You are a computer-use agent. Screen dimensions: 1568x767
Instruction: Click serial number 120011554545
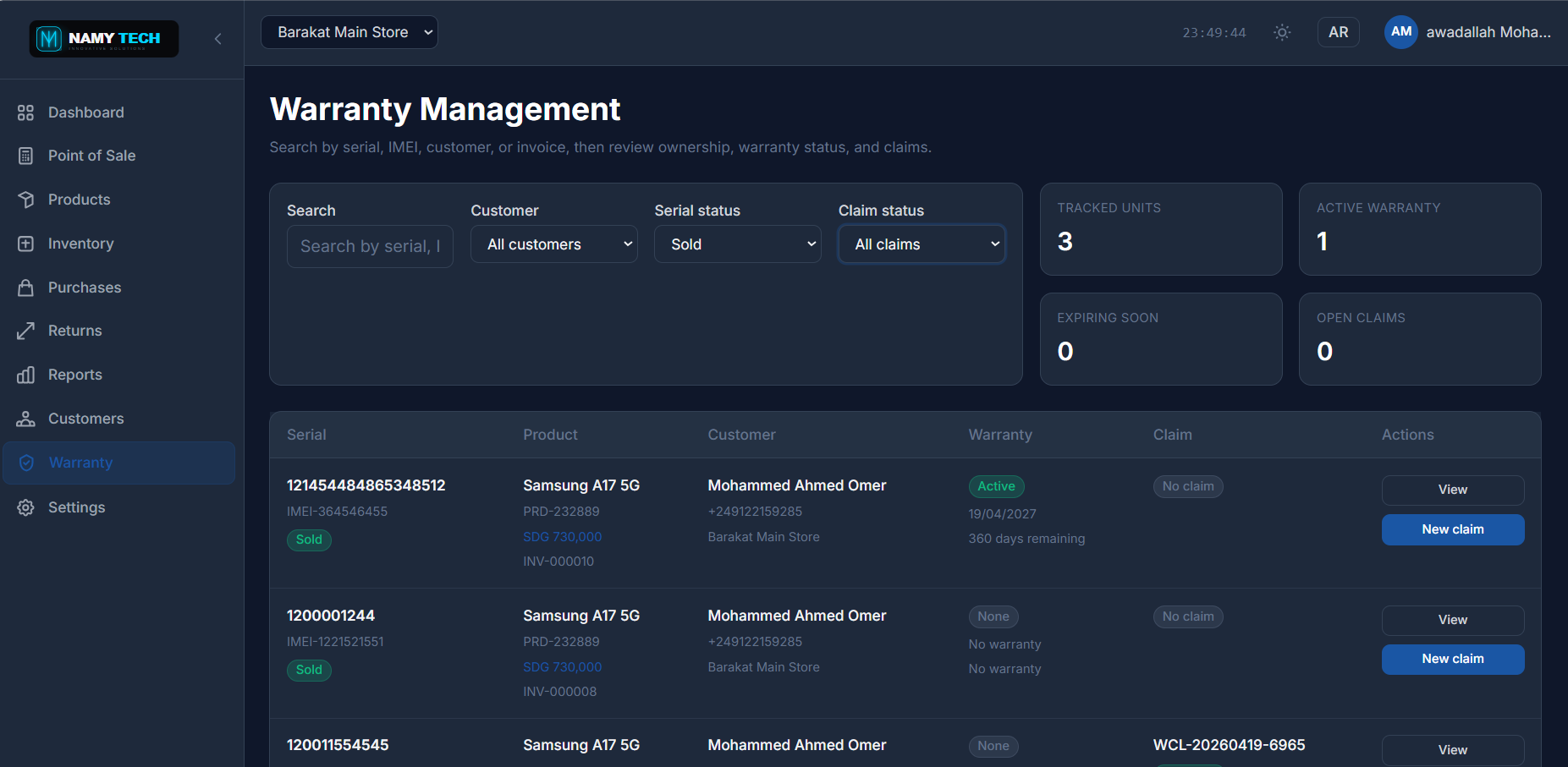click(338, 745)
